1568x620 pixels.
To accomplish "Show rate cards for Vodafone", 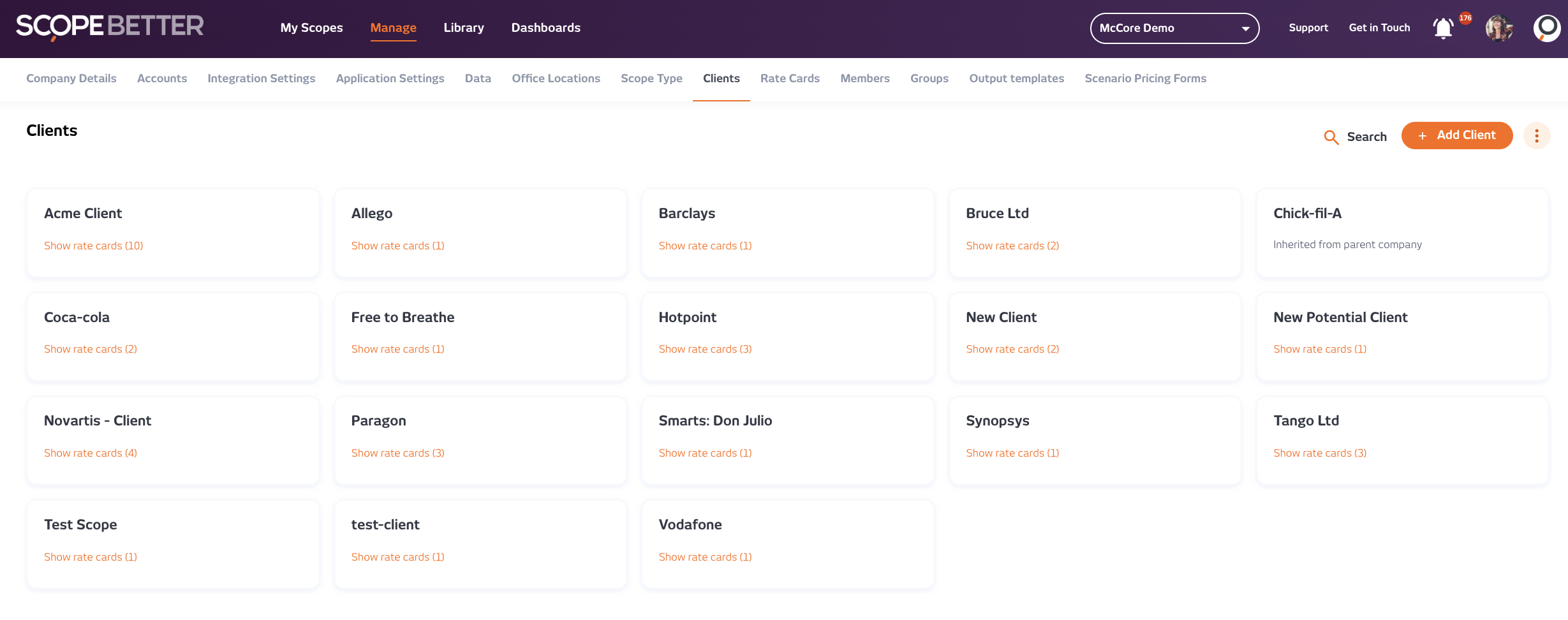I will [x=705, y=557].
